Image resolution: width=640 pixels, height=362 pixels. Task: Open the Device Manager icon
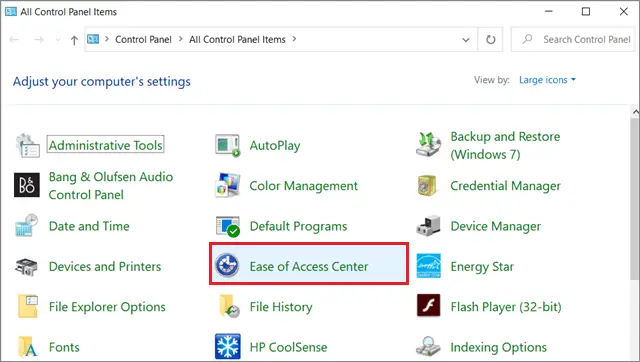click(x=428, y=226)
